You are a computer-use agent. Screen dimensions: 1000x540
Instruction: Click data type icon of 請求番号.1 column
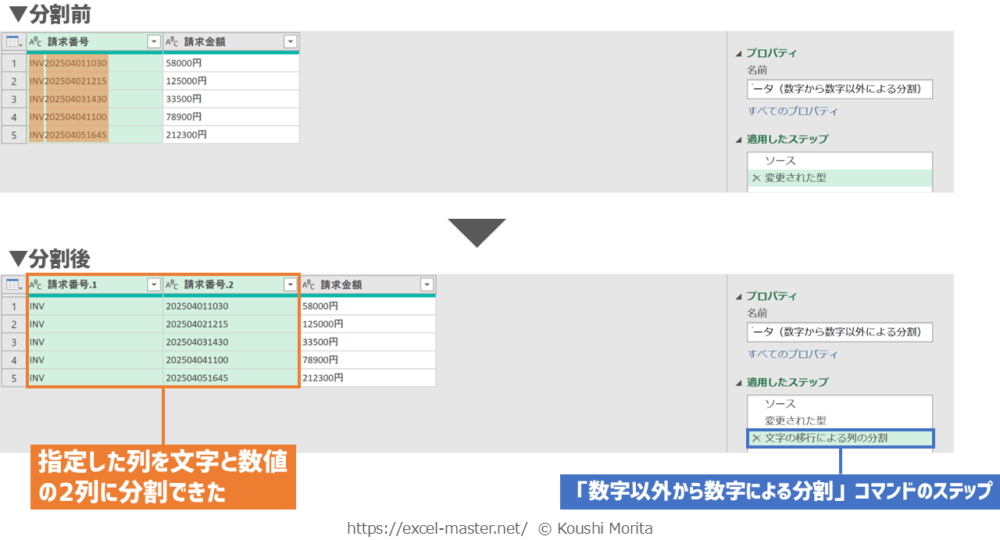(36, 285)
